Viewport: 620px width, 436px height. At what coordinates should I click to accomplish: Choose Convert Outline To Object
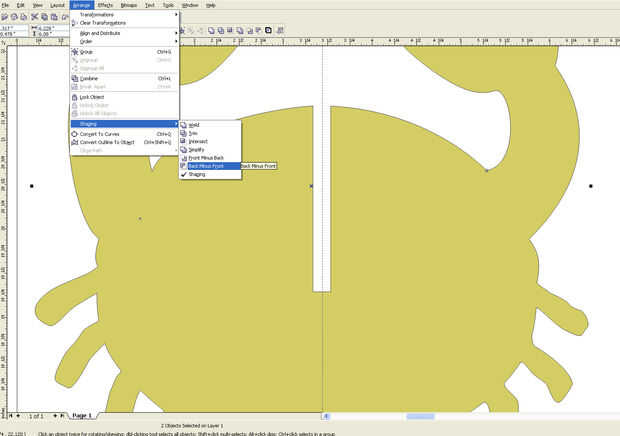pyautogui.click(x=125, y=142)
